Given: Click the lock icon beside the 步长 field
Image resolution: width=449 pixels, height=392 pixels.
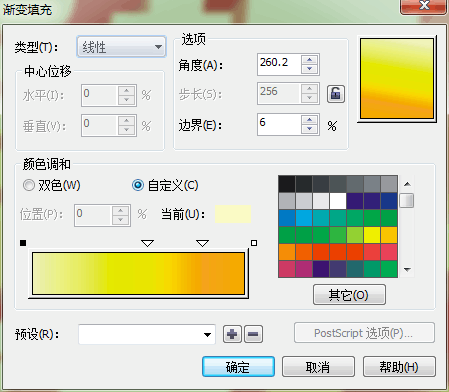Looking at the screenshot, I should [335, 94].
